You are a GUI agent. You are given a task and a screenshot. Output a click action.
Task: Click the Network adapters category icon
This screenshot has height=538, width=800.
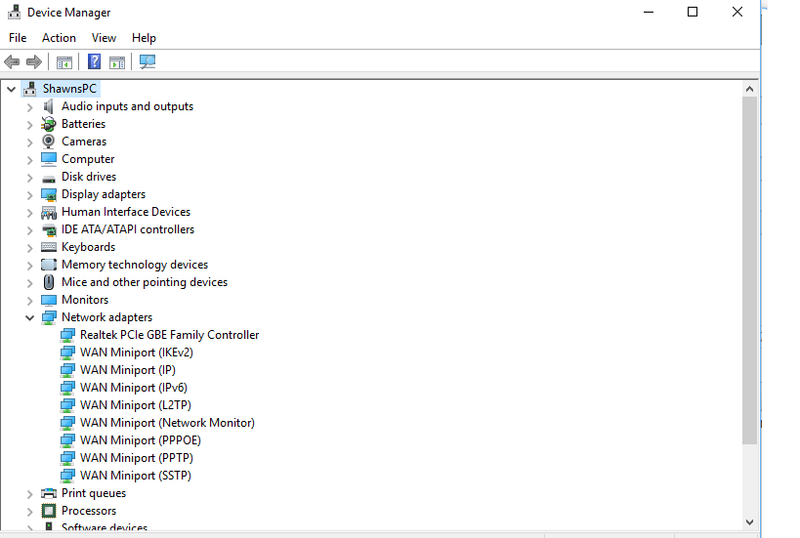(48, 317)
